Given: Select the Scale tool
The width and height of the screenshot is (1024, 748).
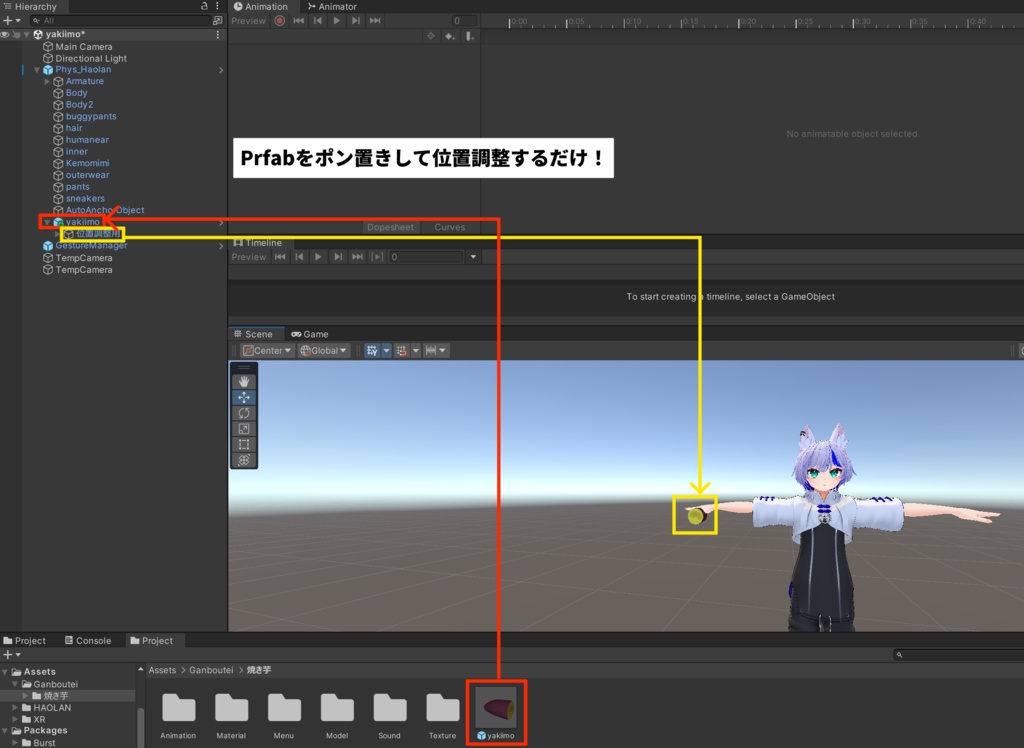Looking at the screenshot, I should 244,428.
